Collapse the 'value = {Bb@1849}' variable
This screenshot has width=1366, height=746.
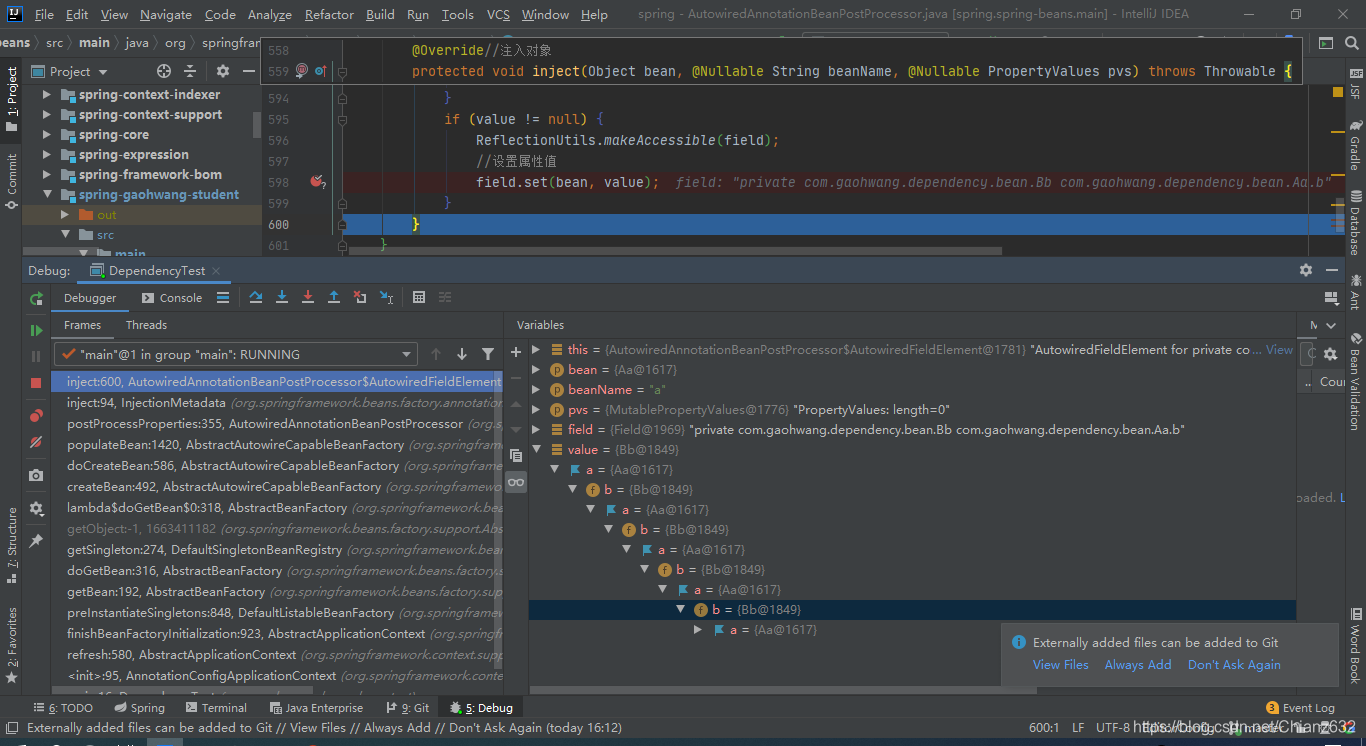(536, 450)
